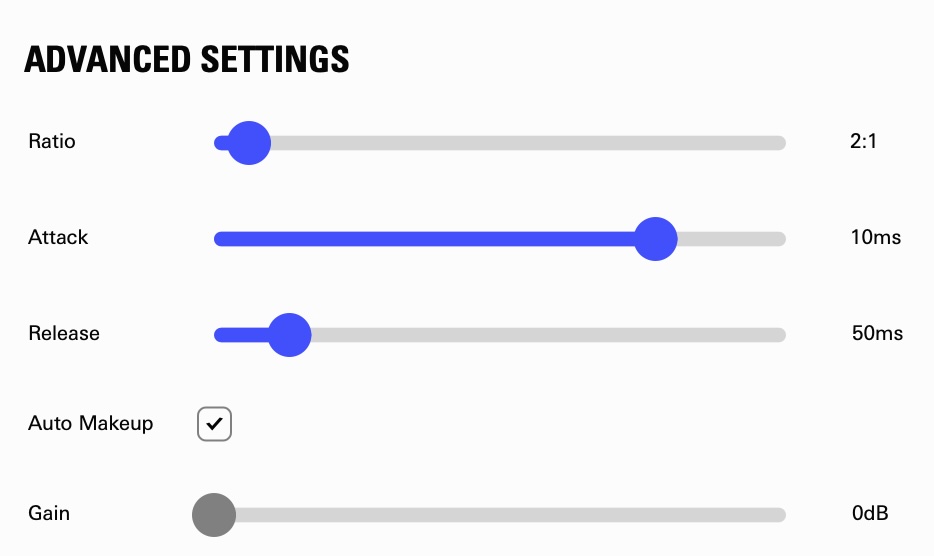Click the 50ms release value readout
The image size is (934, 556).
pos(877,333)
